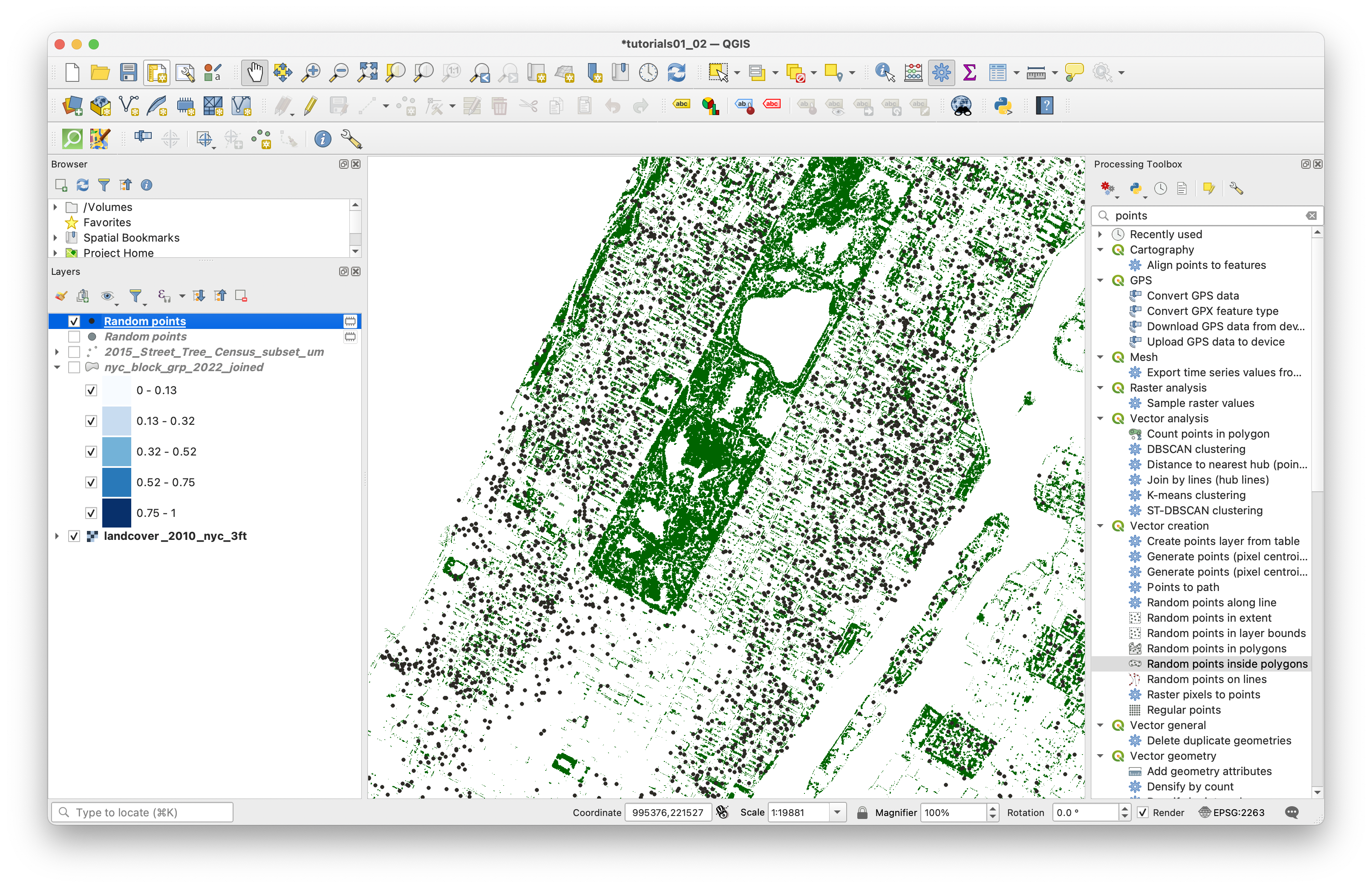Select Random points inside polygons algorithm
Image resolution: width=1372 pixels, height=888 pixels.
1227,664
